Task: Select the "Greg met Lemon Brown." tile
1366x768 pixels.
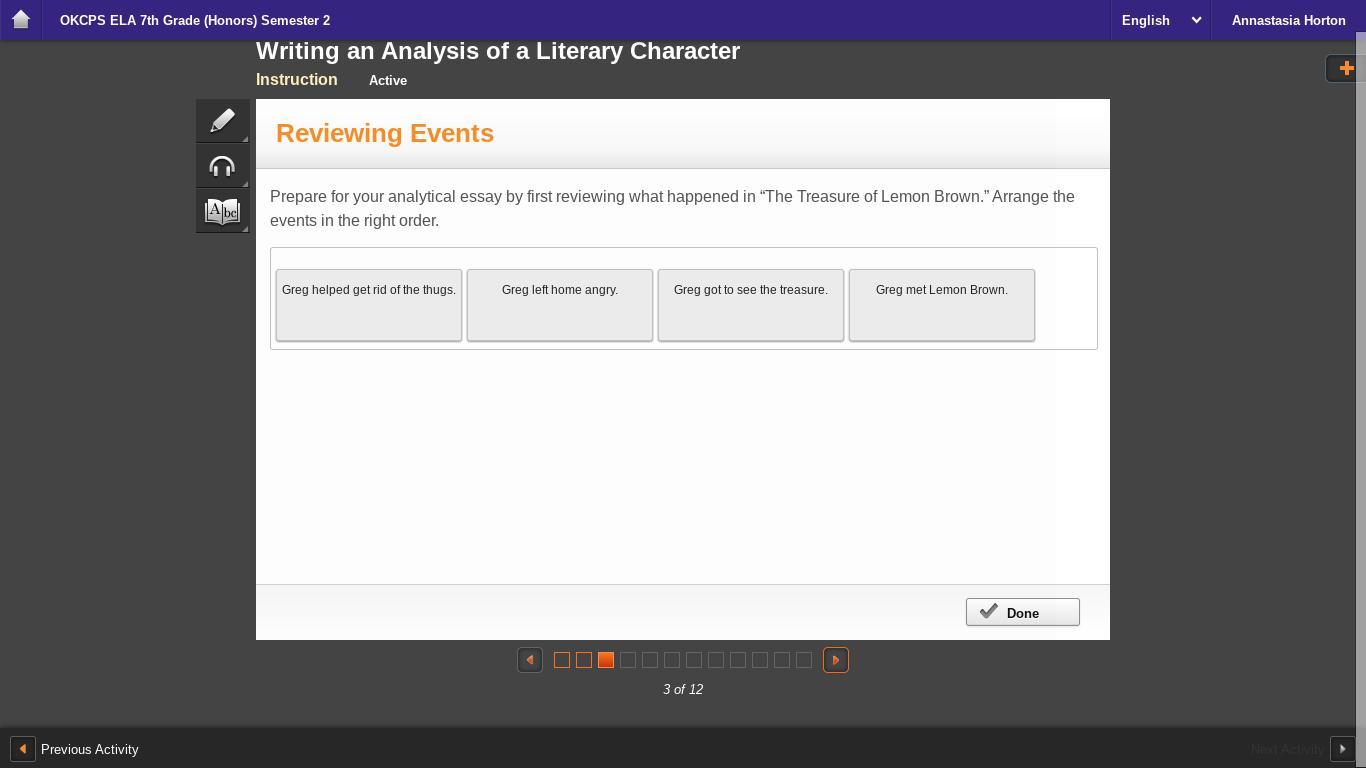Action: [x=941, y=304]
